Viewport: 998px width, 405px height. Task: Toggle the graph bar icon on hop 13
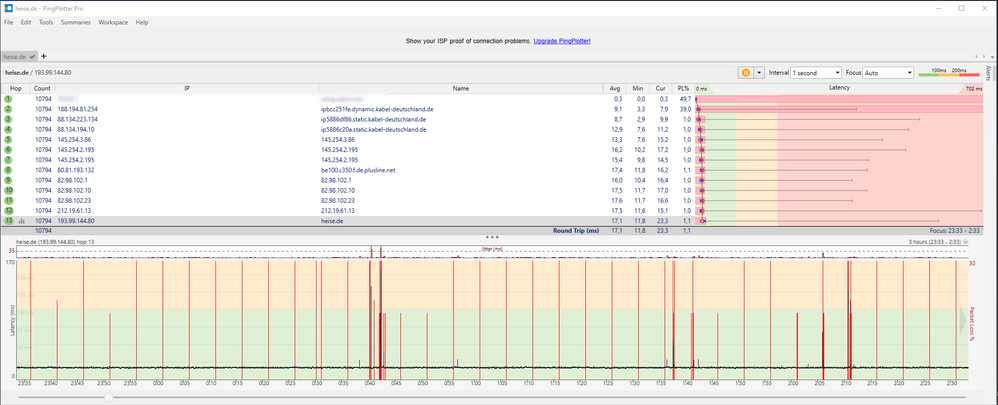(x=21, y=221)
